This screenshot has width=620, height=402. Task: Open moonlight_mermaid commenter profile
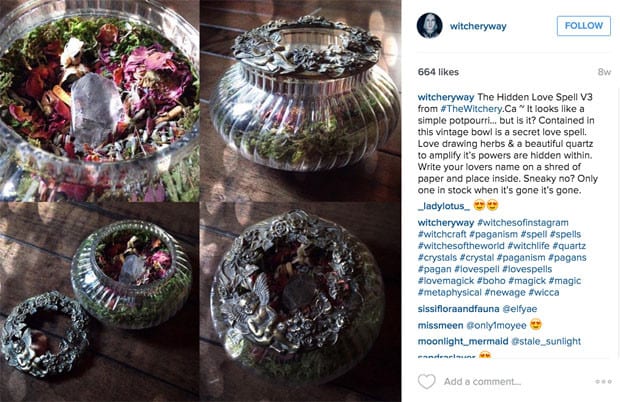[x=463, y=342]
